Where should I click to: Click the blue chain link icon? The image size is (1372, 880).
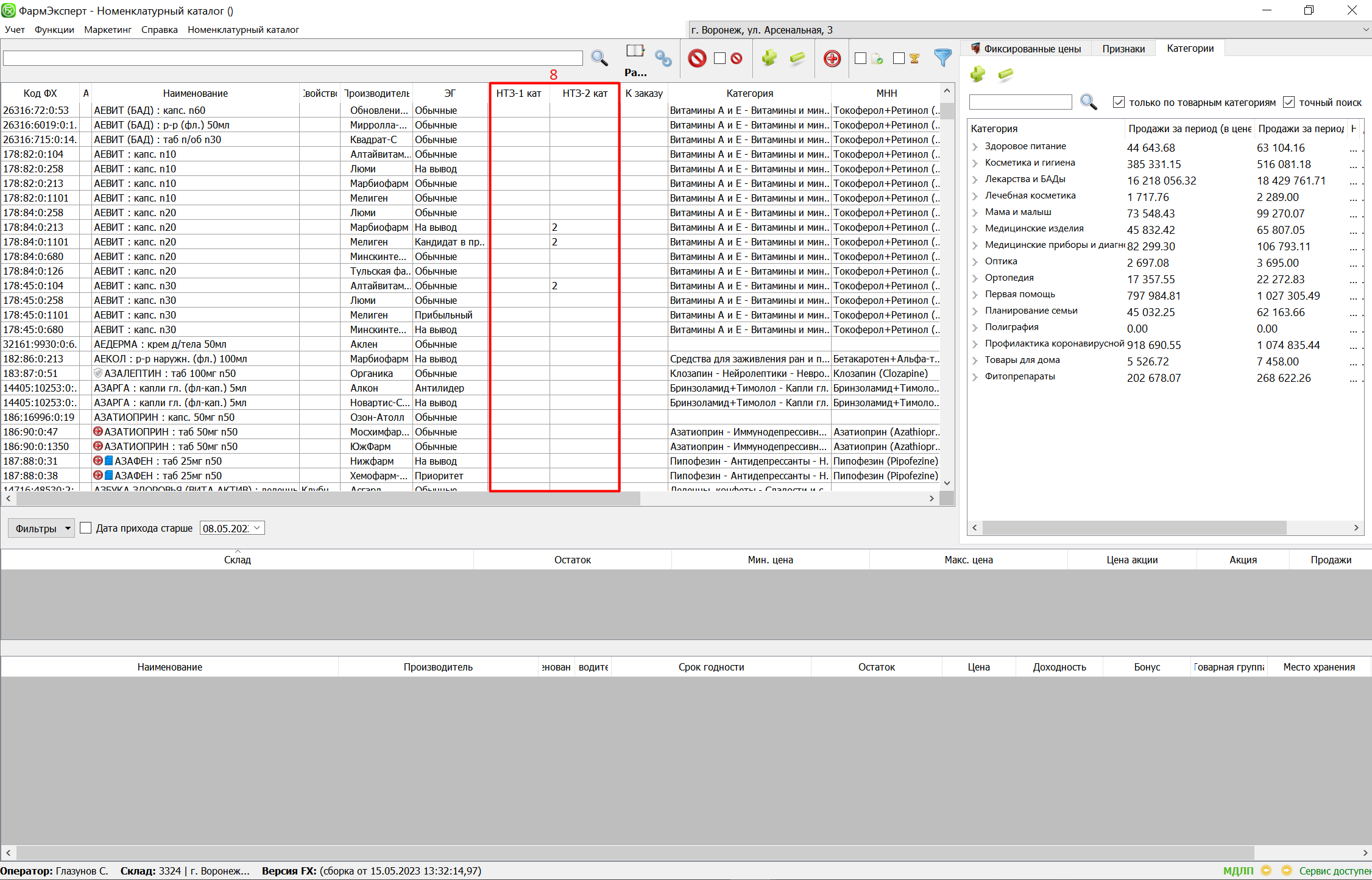663,58
